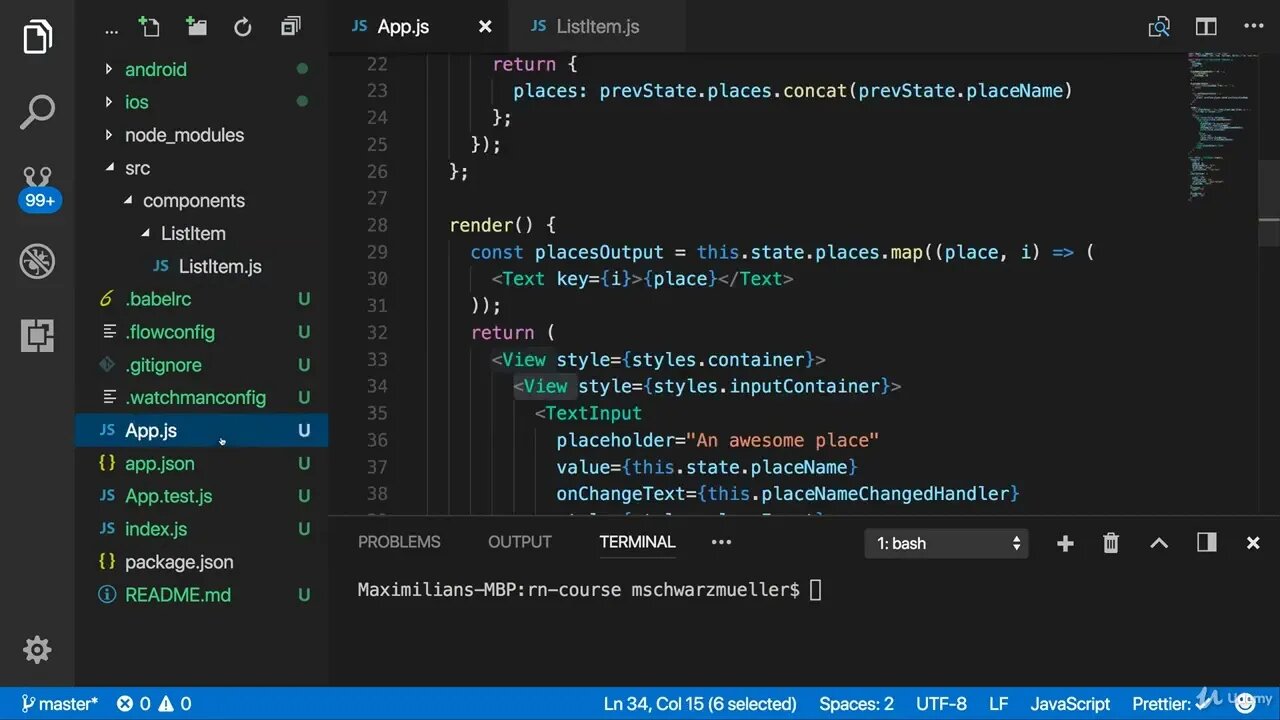Open Source Control view with 99+ badge

click(x=38, y=187)
